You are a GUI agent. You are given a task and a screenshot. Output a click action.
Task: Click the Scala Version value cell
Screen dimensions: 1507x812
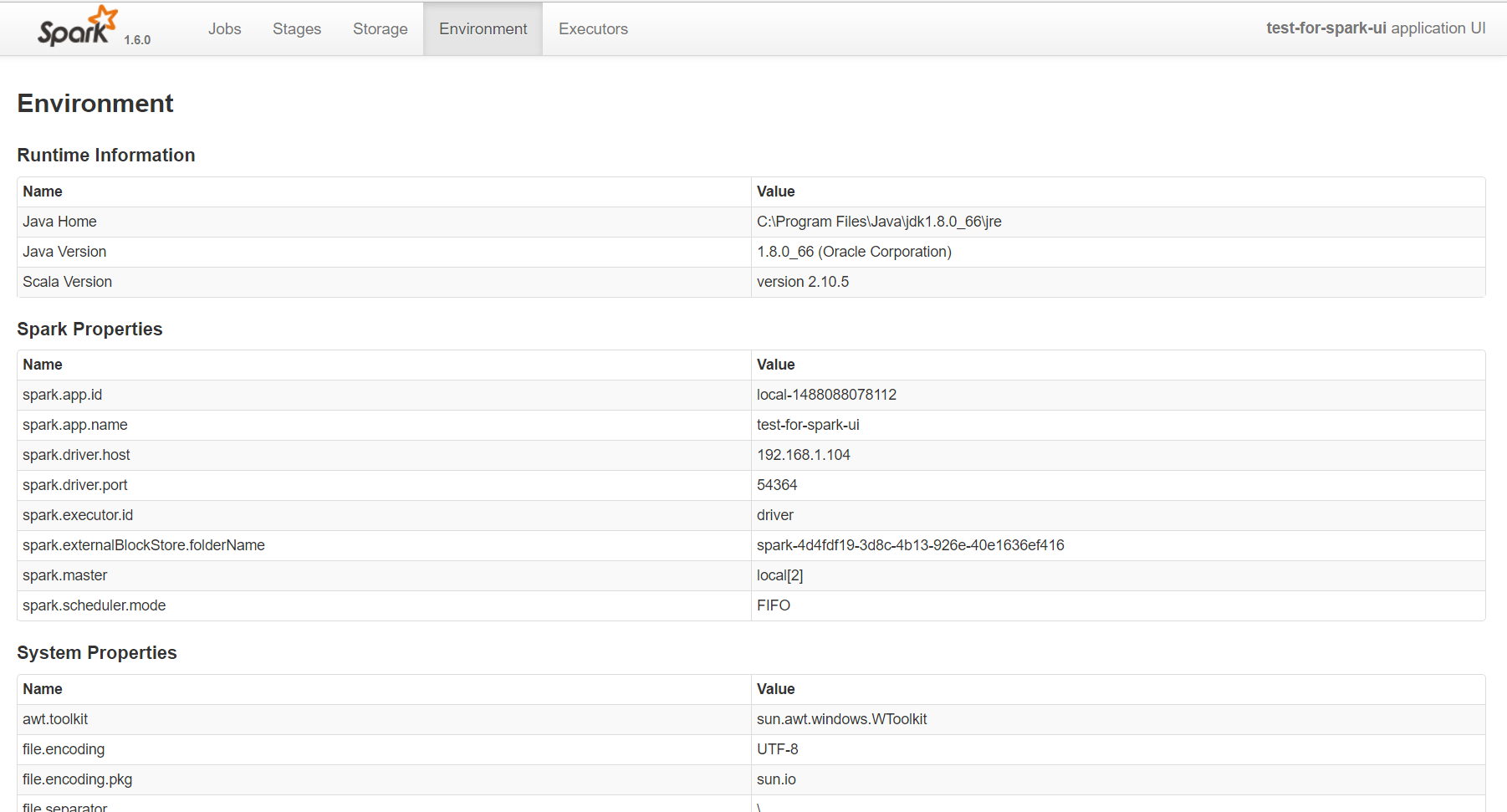(x=803, y=282)
